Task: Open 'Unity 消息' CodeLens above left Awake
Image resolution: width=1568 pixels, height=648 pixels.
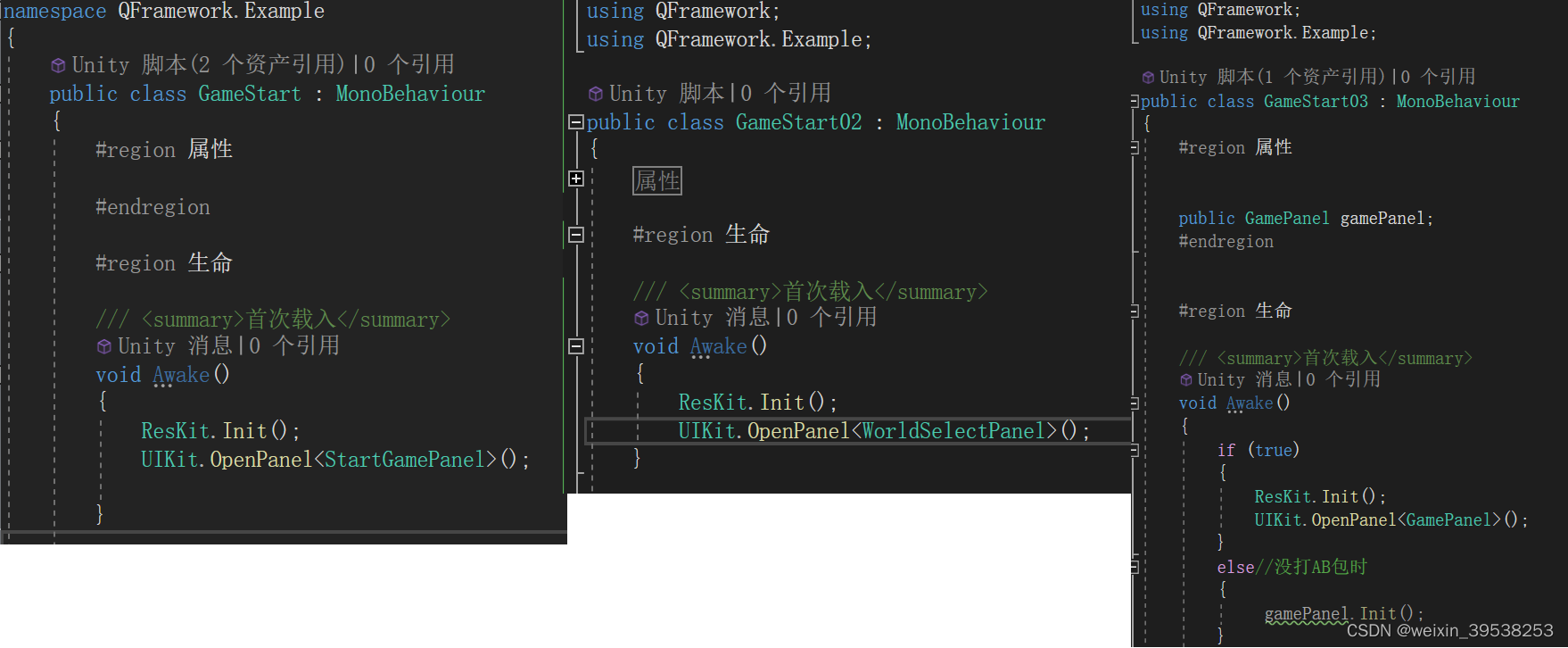Action: pyautogui.click(x=175, y=346)
